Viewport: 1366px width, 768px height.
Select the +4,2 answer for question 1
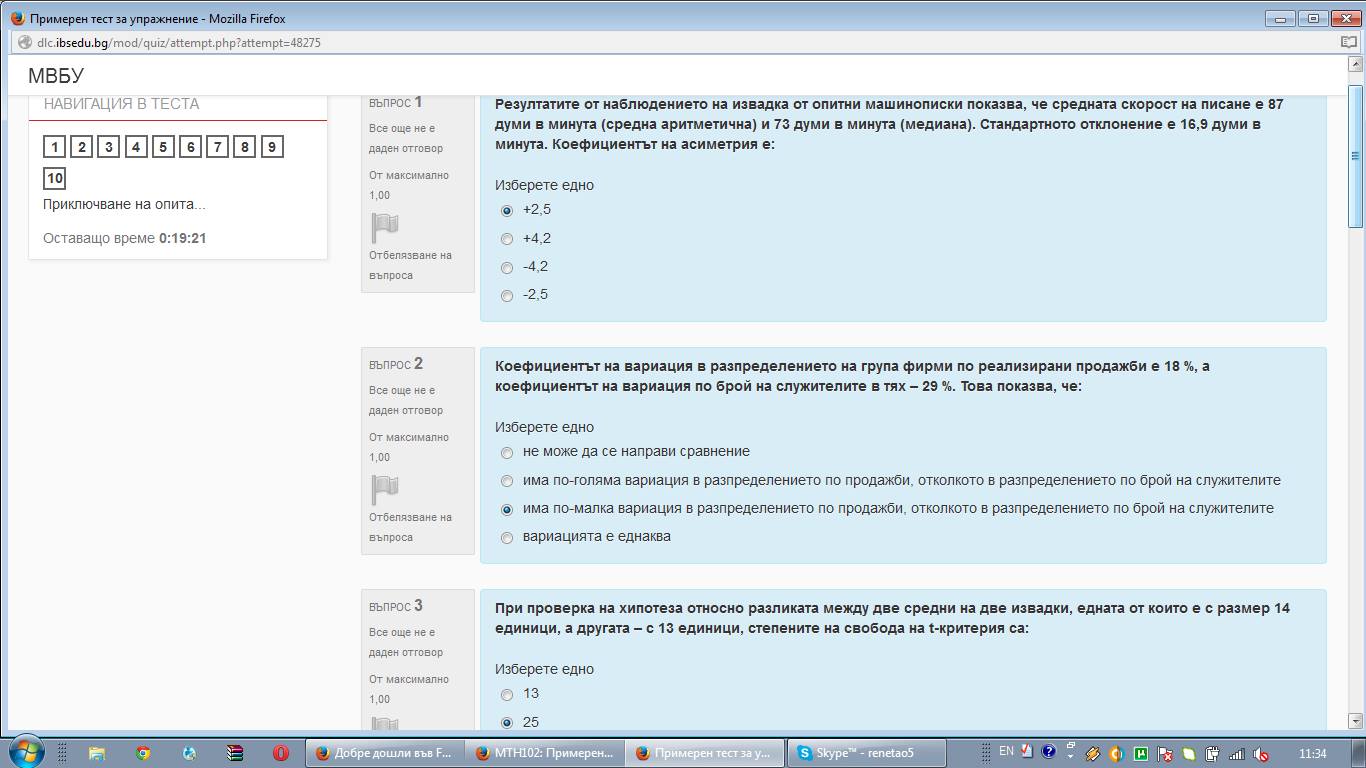click(507, 239)
